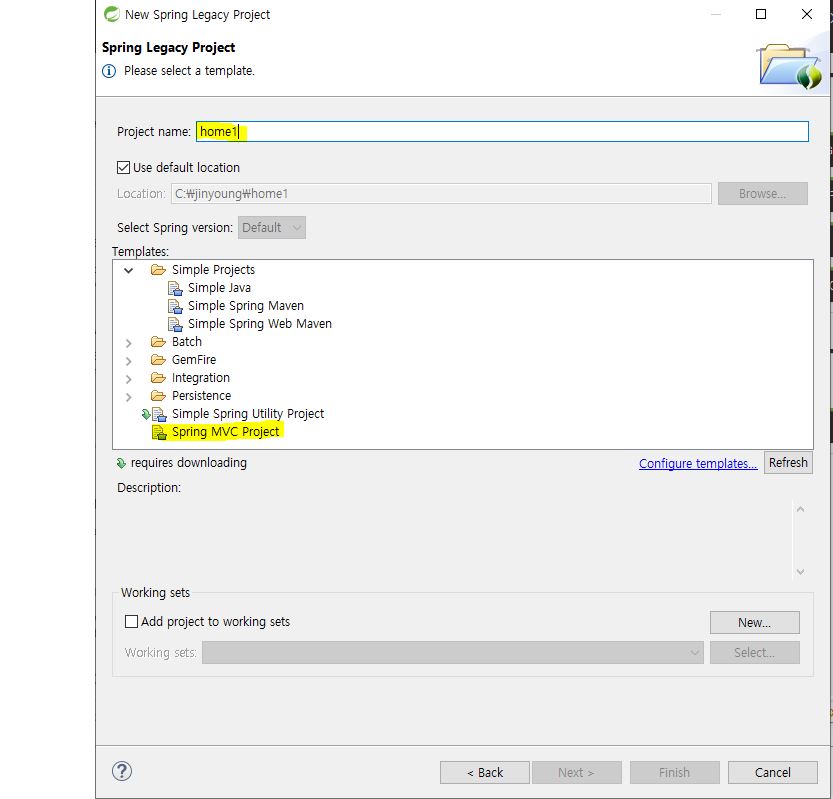
Task: Maximize the New Spring Legacy Project dialog
Action: 761,14
